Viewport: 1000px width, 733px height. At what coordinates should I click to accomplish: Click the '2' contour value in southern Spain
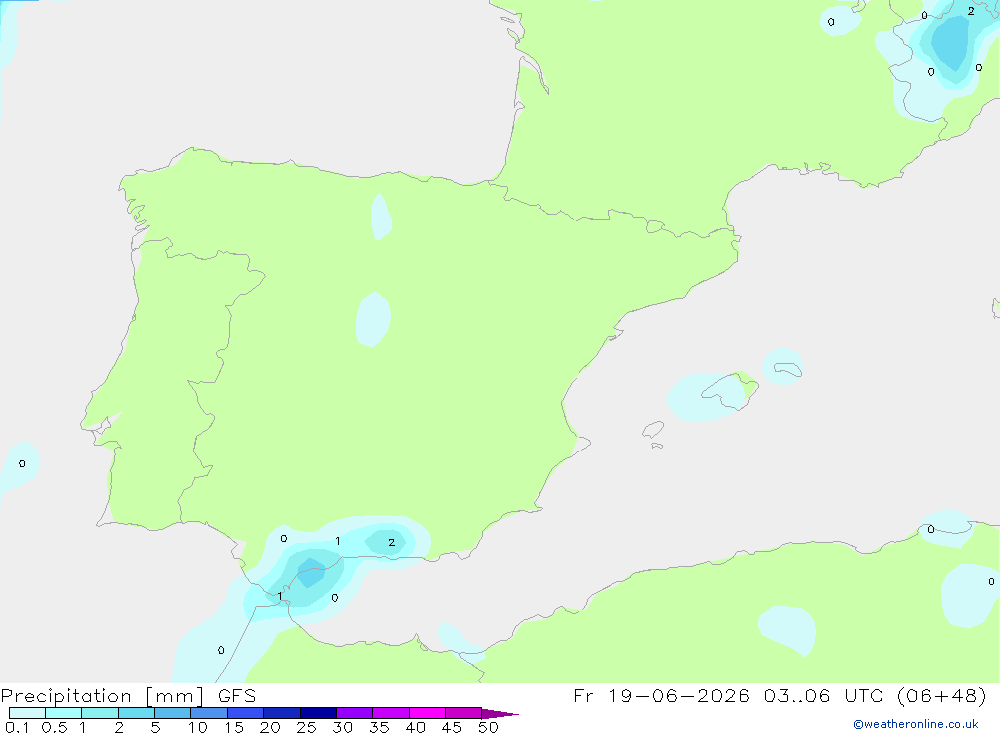(x=392, y=542)
